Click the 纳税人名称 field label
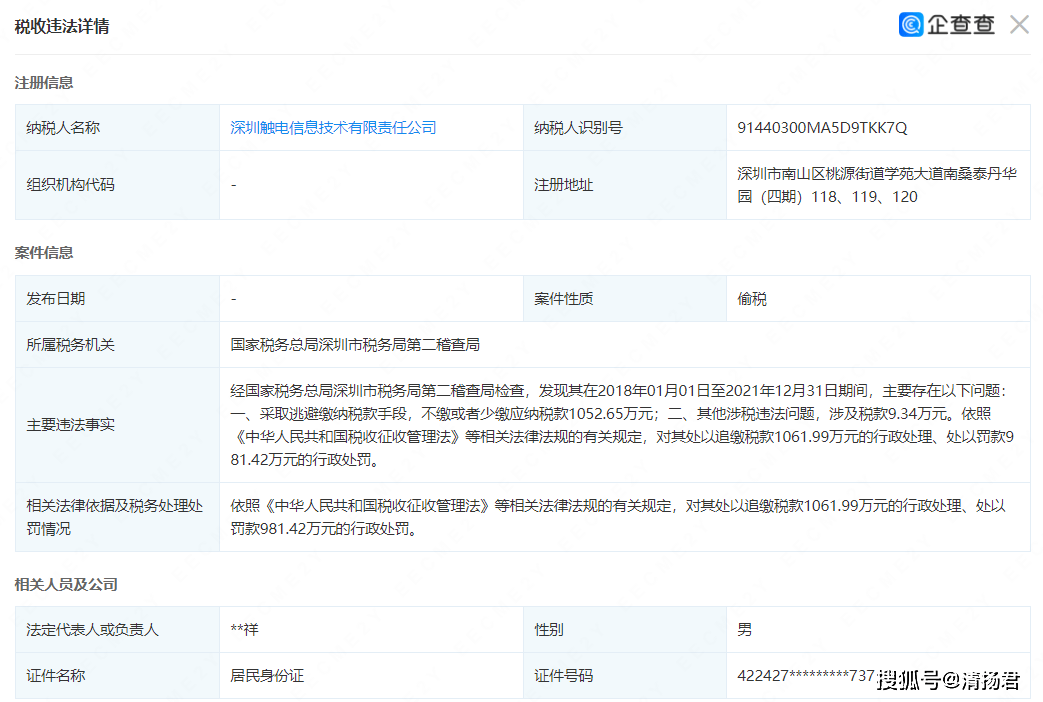1043x702 pixels. [x=63, y=128]
